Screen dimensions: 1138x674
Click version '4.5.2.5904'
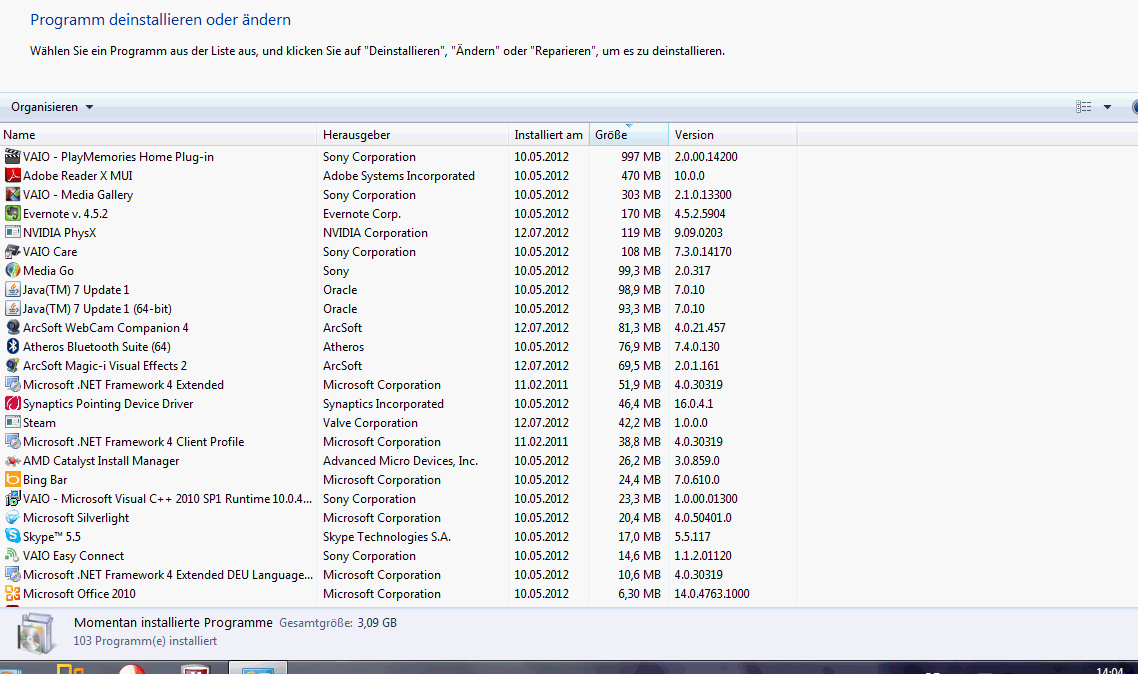pos(700,213)
